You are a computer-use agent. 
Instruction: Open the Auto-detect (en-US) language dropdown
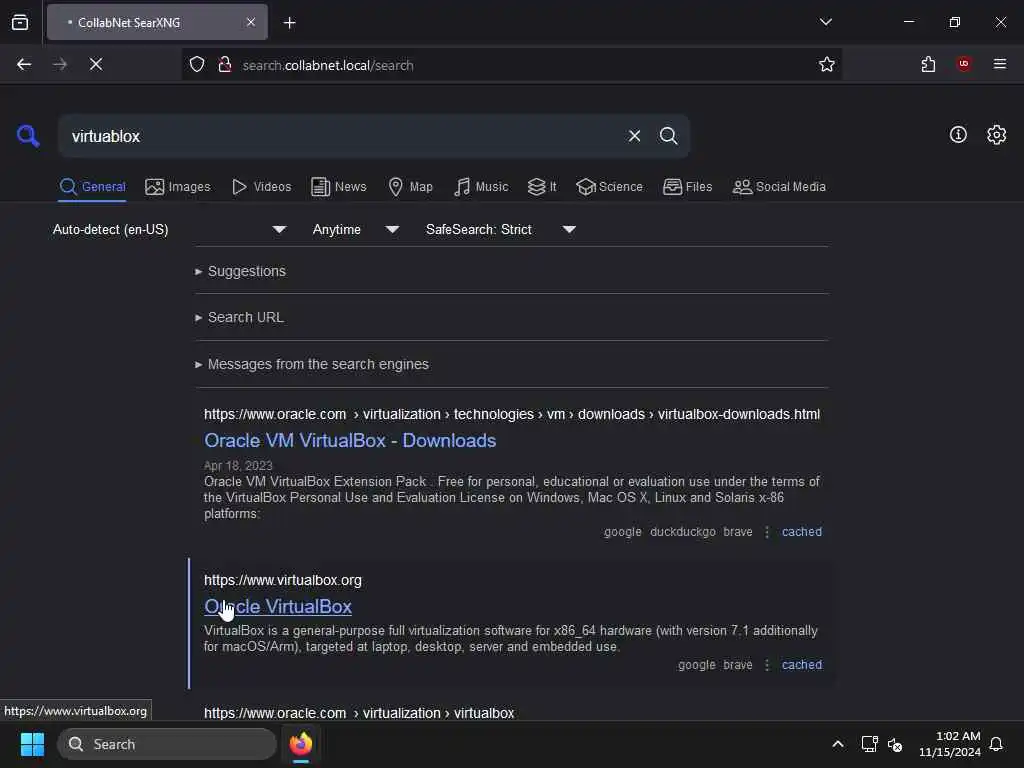pos(170,229)
